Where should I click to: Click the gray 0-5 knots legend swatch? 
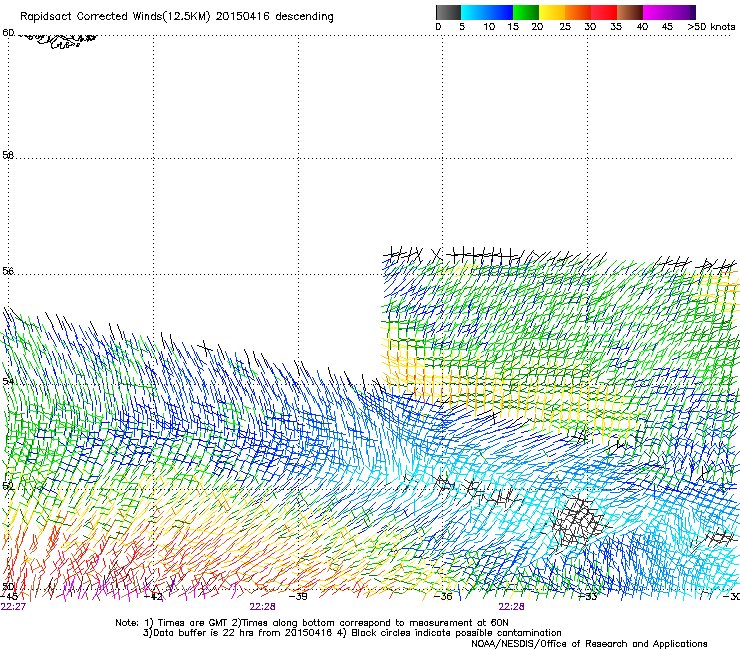[x=448, y=12]
